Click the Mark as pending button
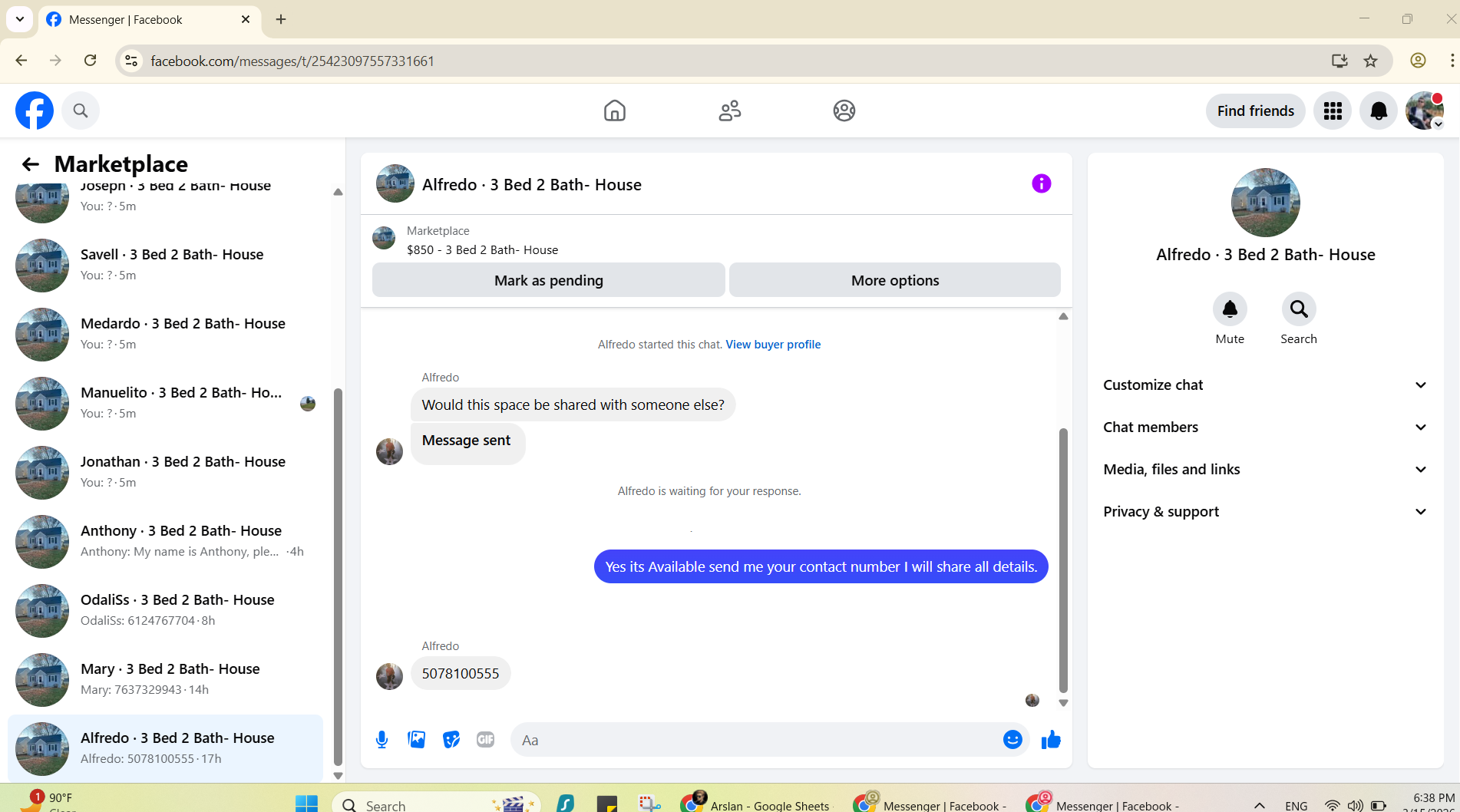The image size is (1460, 812). 549,280
